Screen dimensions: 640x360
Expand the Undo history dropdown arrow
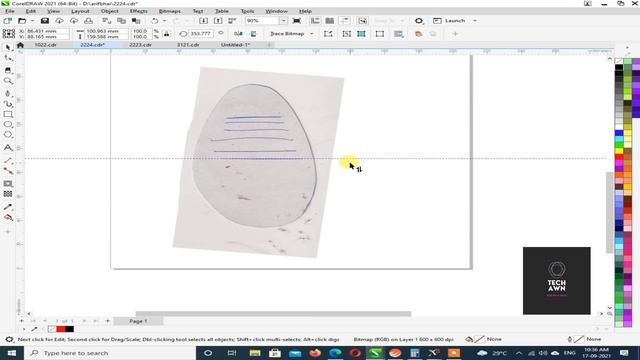[x=164, y=20]
